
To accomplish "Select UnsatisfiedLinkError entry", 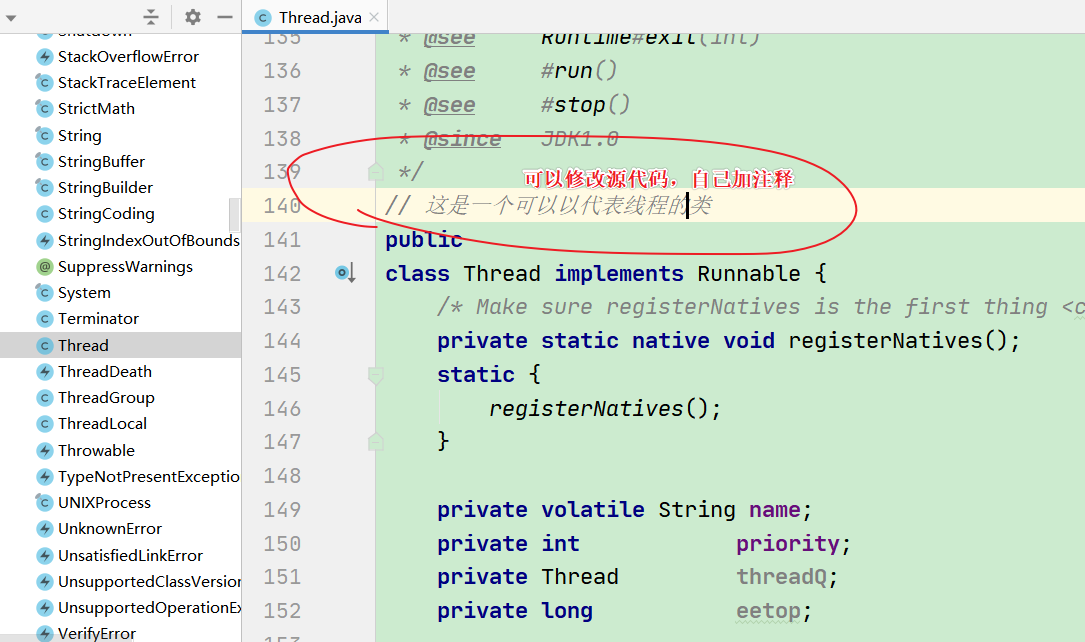I will coord(130,556).
